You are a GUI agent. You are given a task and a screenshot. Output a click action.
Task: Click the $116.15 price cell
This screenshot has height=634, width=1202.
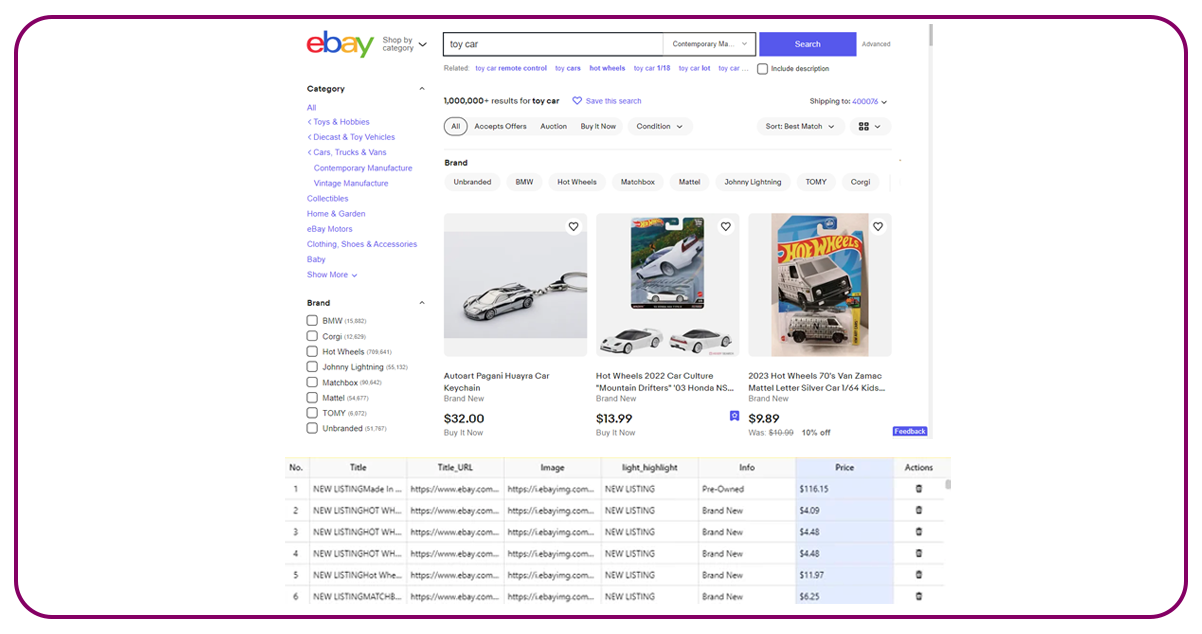[x=845, y=489]
